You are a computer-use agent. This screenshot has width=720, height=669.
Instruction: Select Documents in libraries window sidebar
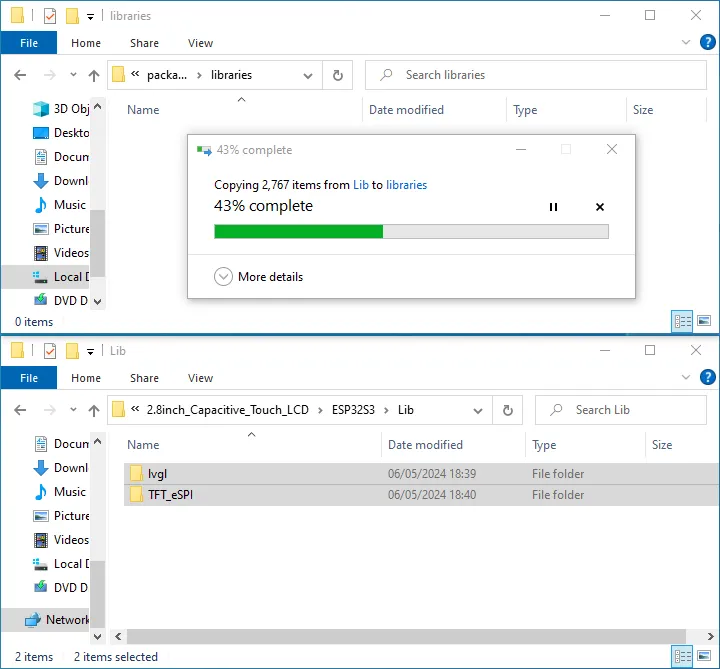tap(61, 157)
